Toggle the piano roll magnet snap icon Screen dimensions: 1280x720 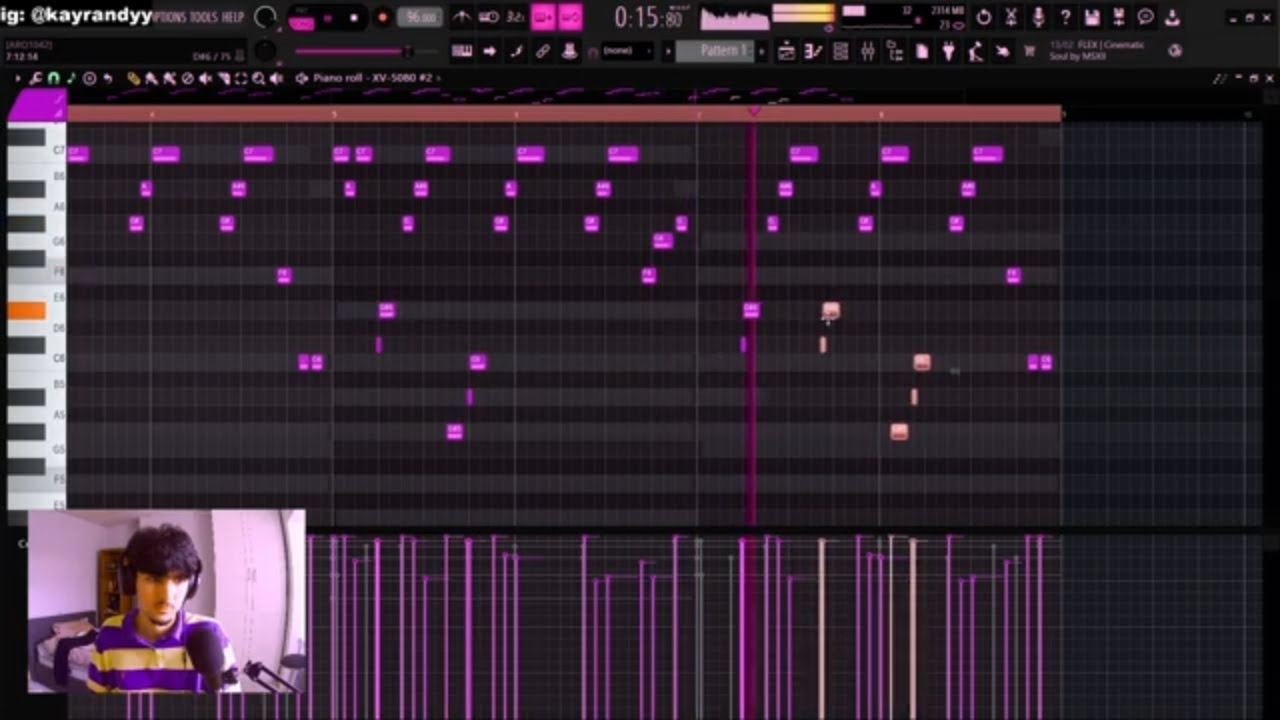click(53, 78)
